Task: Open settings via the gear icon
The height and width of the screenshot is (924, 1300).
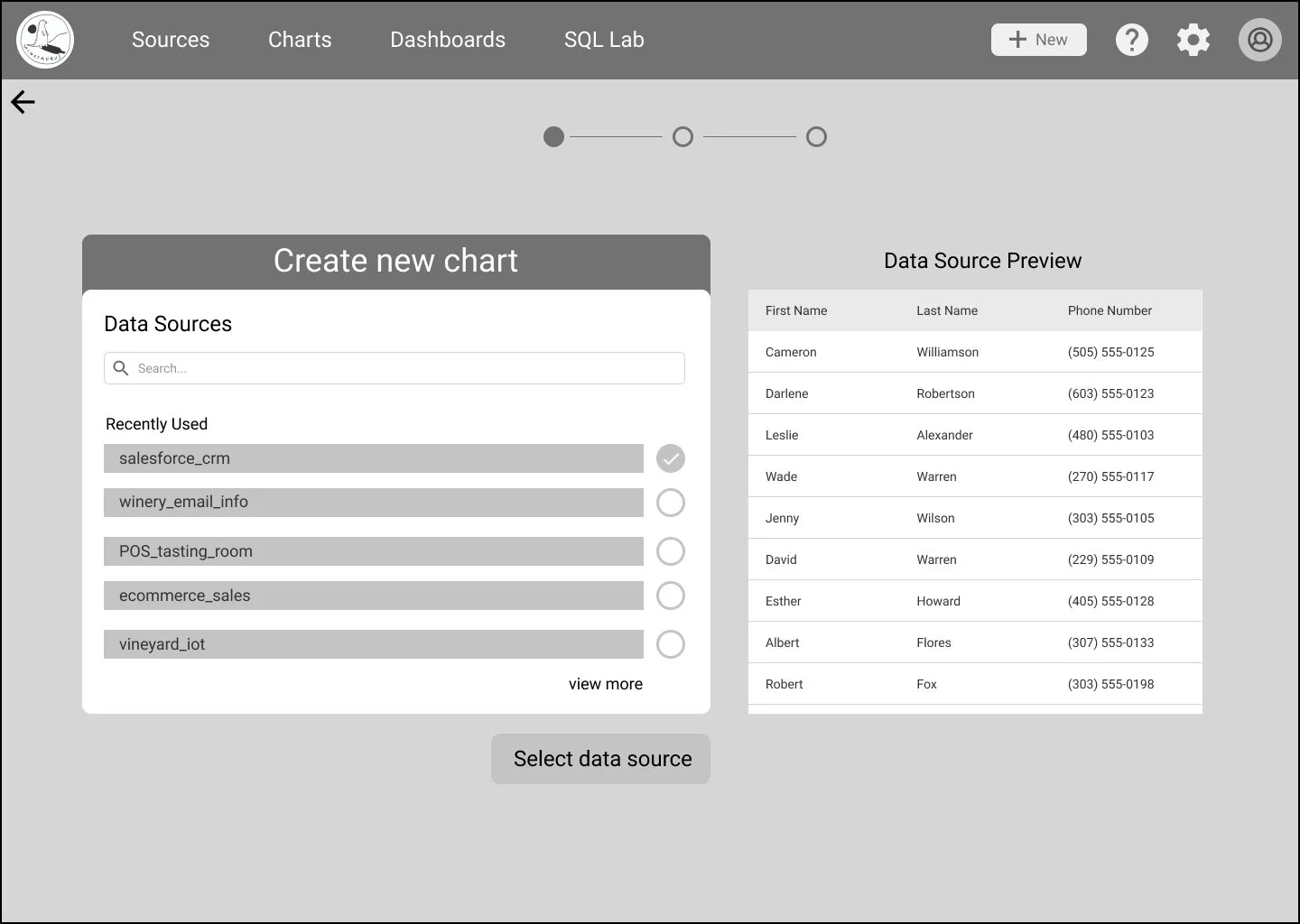Action: point(1193,40)
